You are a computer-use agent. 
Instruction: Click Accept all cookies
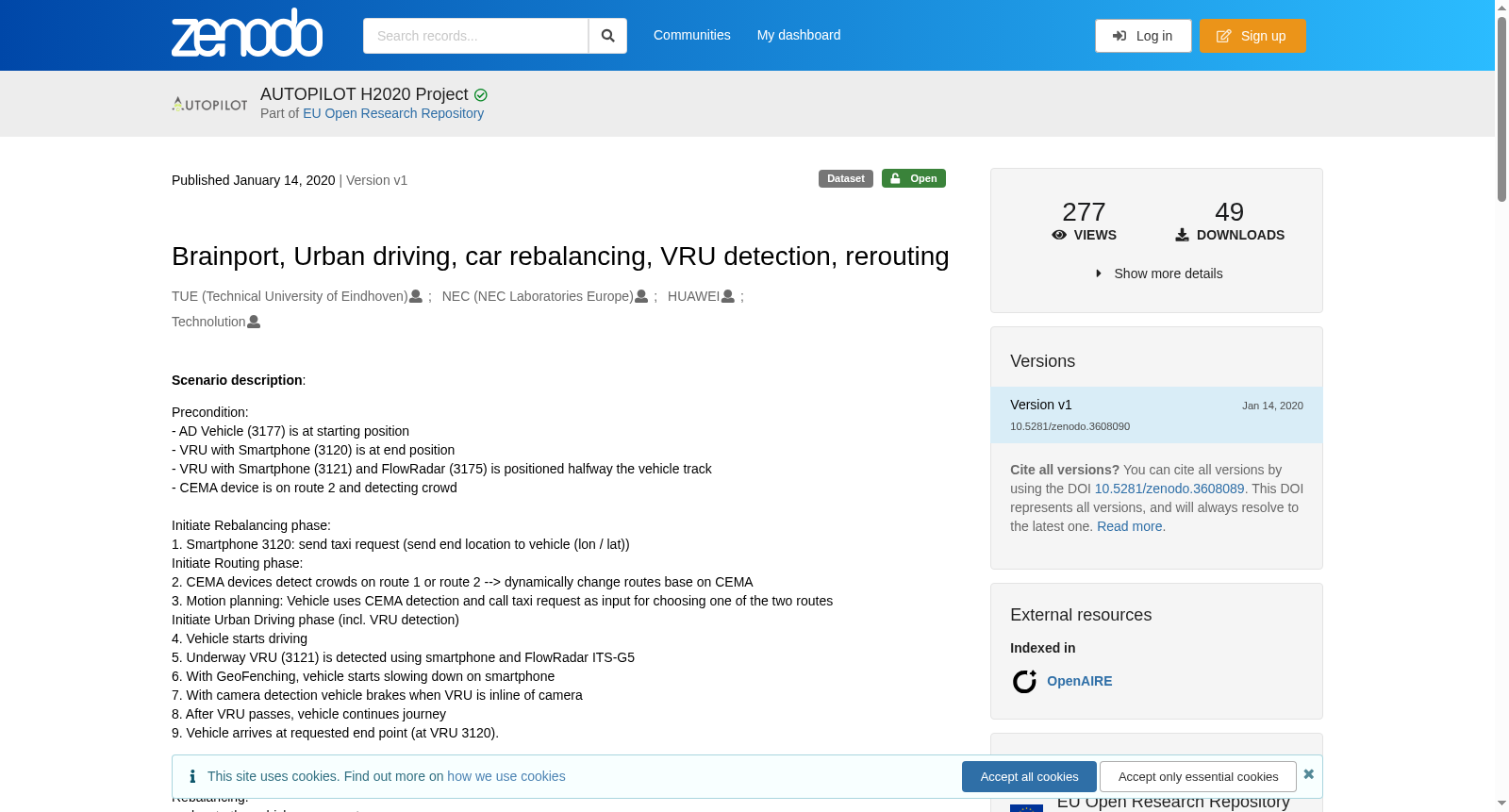point(1029,777)
